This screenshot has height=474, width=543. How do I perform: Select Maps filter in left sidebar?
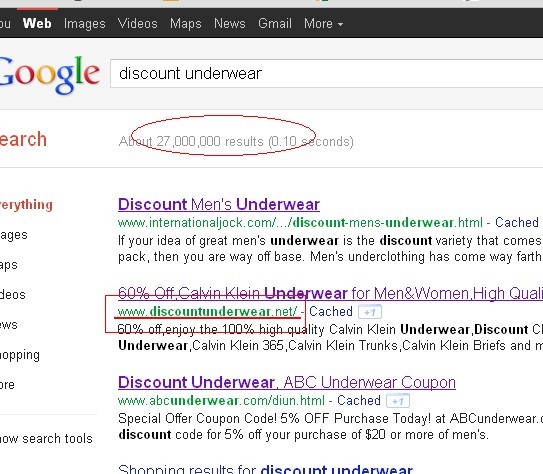[9, 265]
